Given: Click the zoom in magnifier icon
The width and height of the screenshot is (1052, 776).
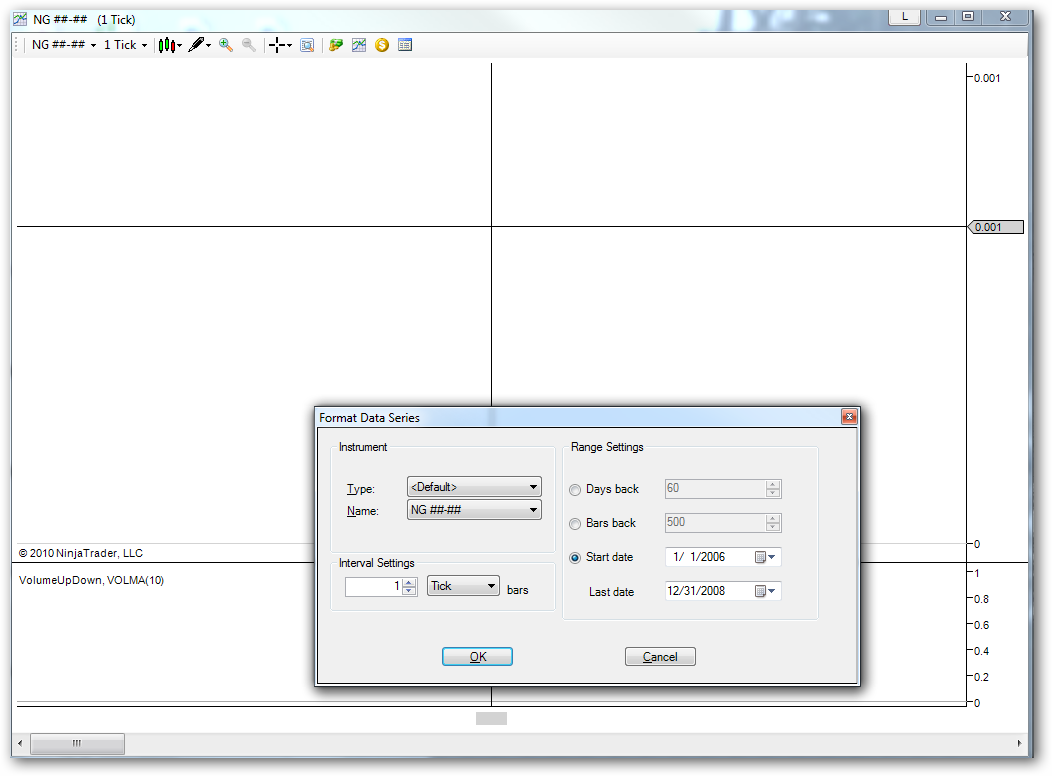Looking at the screenshot, I should [x=226, y=45].
